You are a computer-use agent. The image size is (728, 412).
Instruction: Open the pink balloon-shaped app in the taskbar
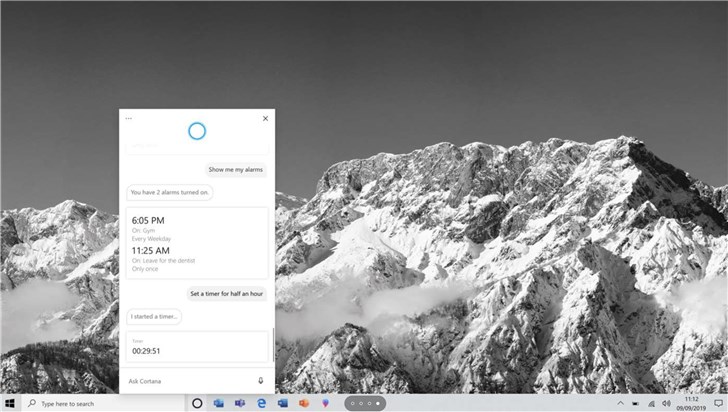[325, 403]
